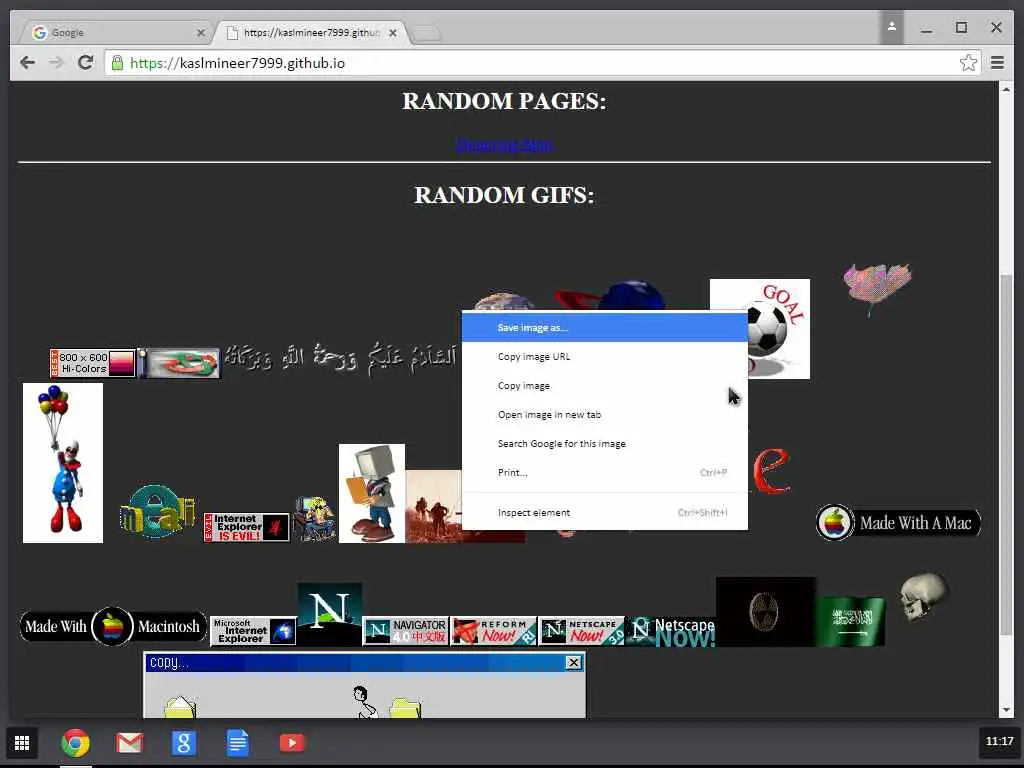Open Google Search shelf icon
Viewport: 1024px width, 768px height.
coord(184,743)
